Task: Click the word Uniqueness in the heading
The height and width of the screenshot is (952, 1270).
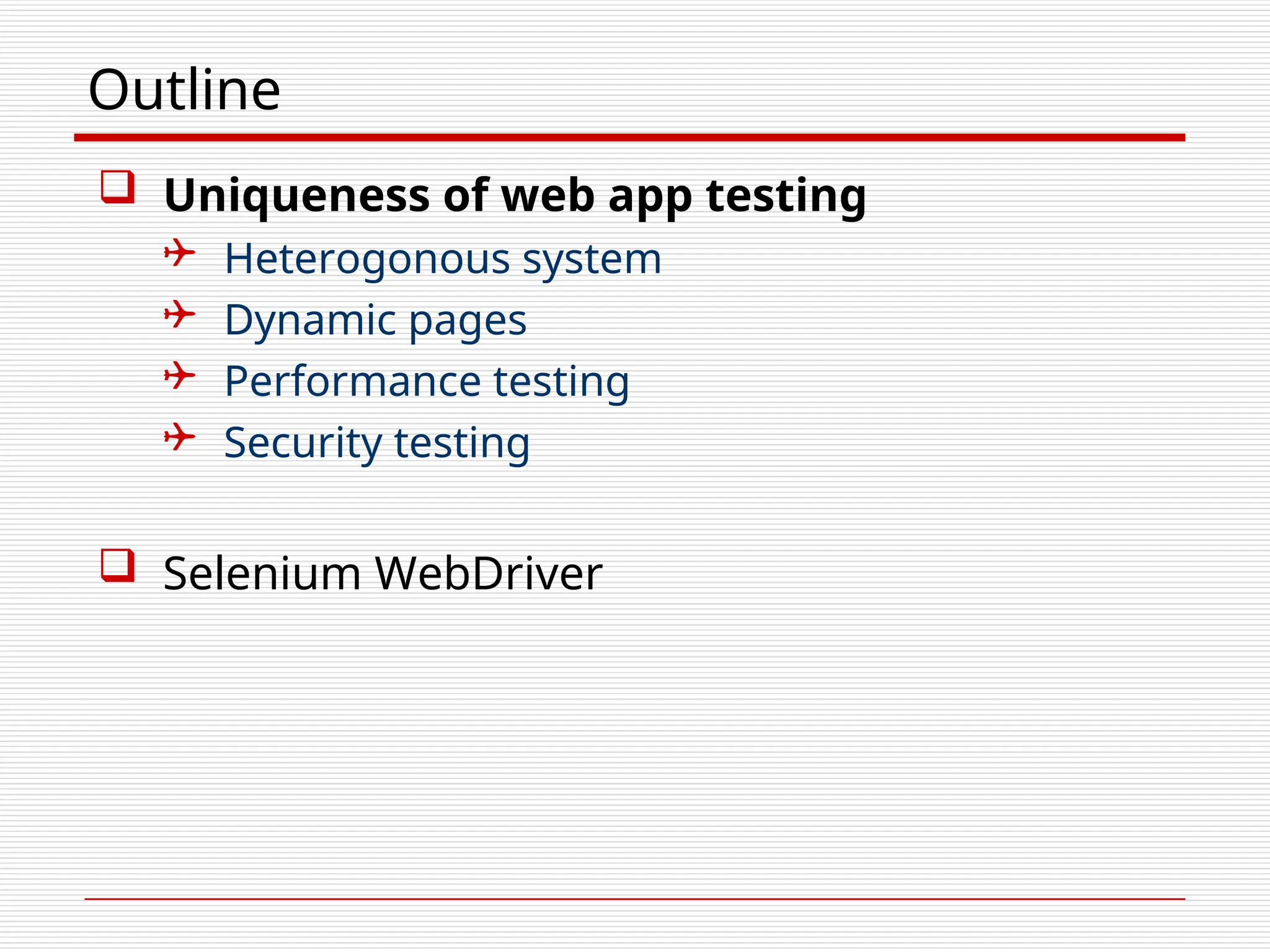Action: [297, 196]
